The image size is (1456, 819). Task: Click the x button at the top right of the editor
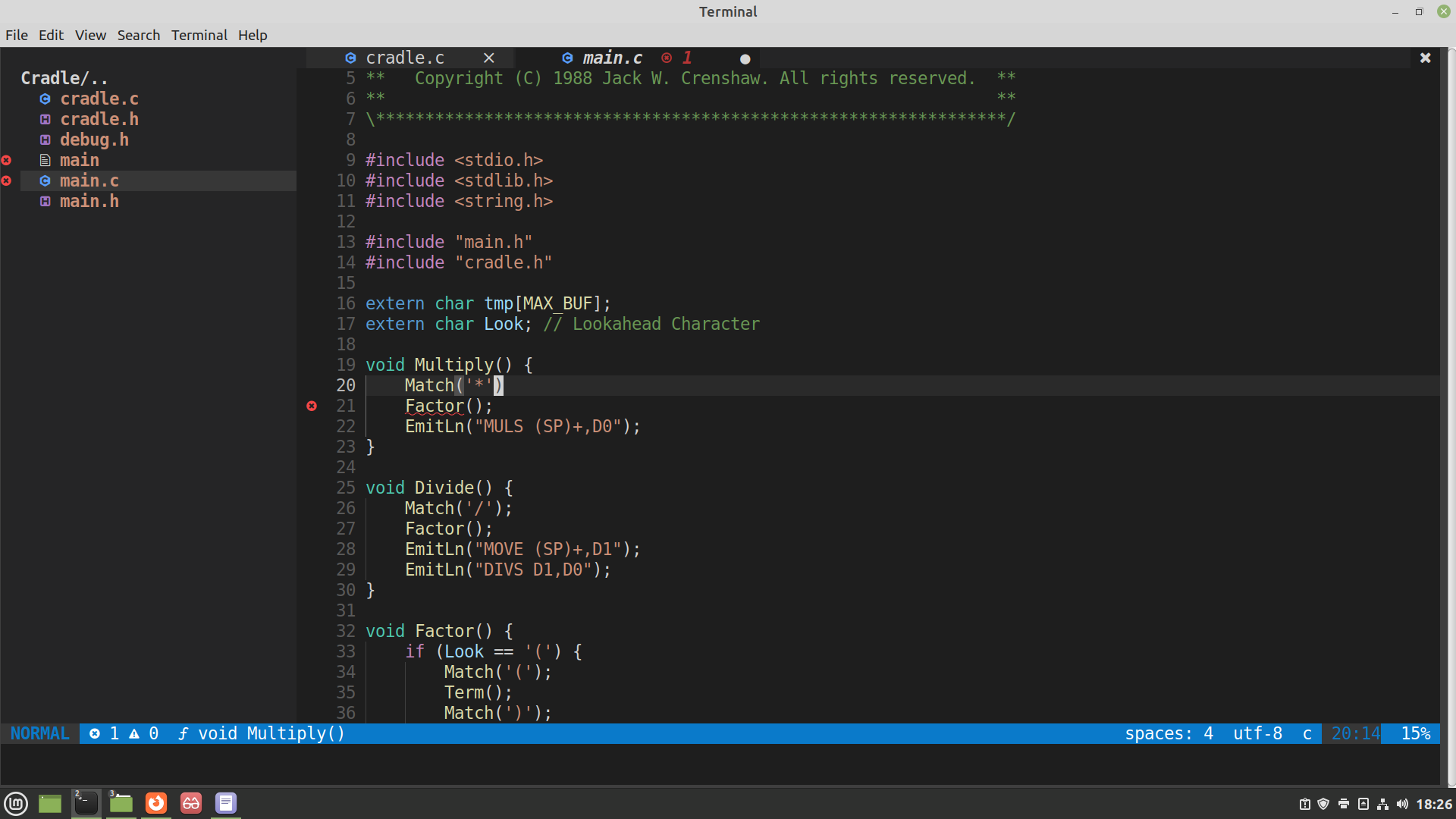click(1425, 58)
